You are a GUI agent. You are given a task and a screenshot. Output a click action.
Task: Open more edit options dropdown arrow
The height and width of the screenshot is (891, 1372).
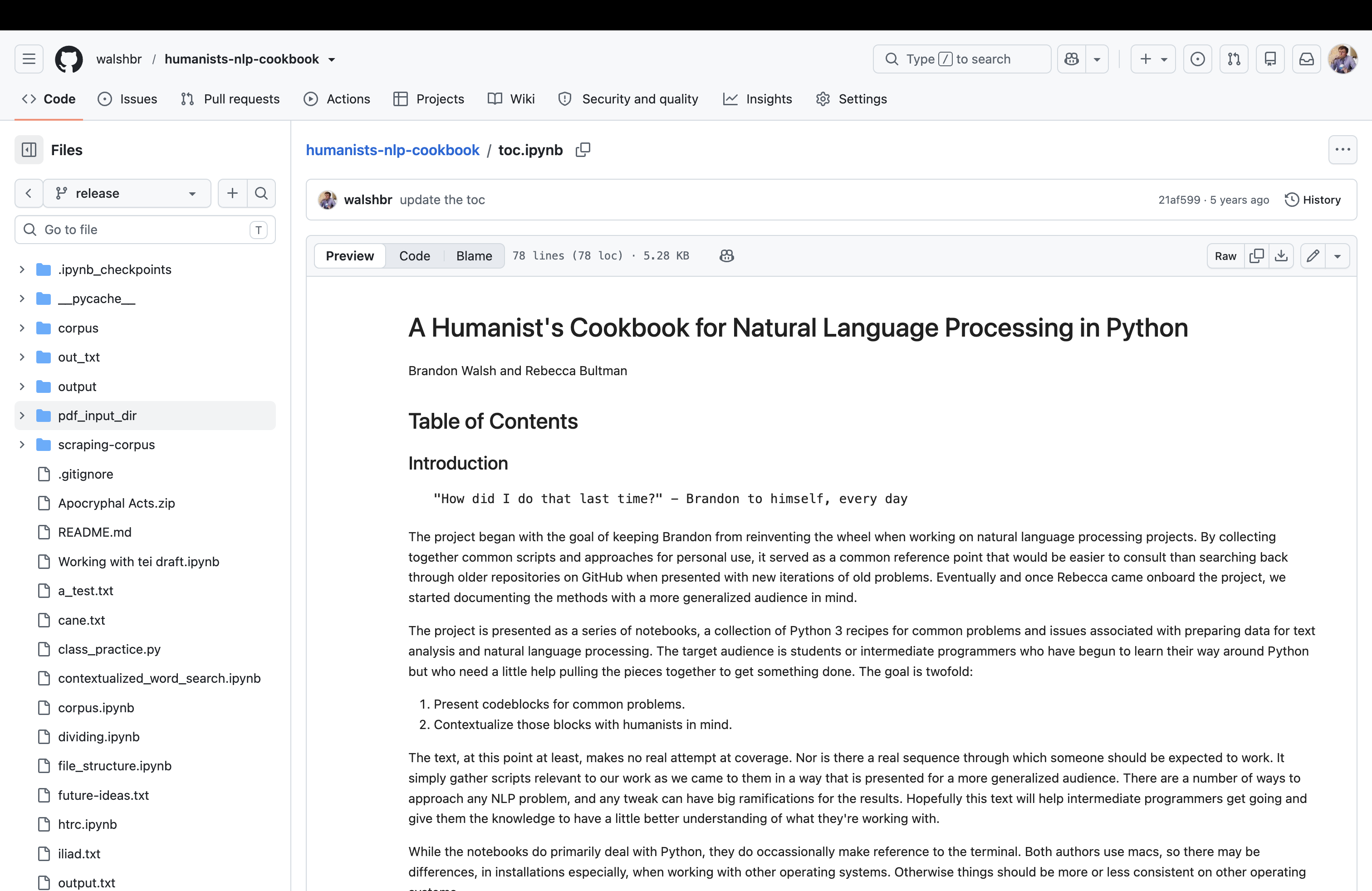click(1338, 256)
